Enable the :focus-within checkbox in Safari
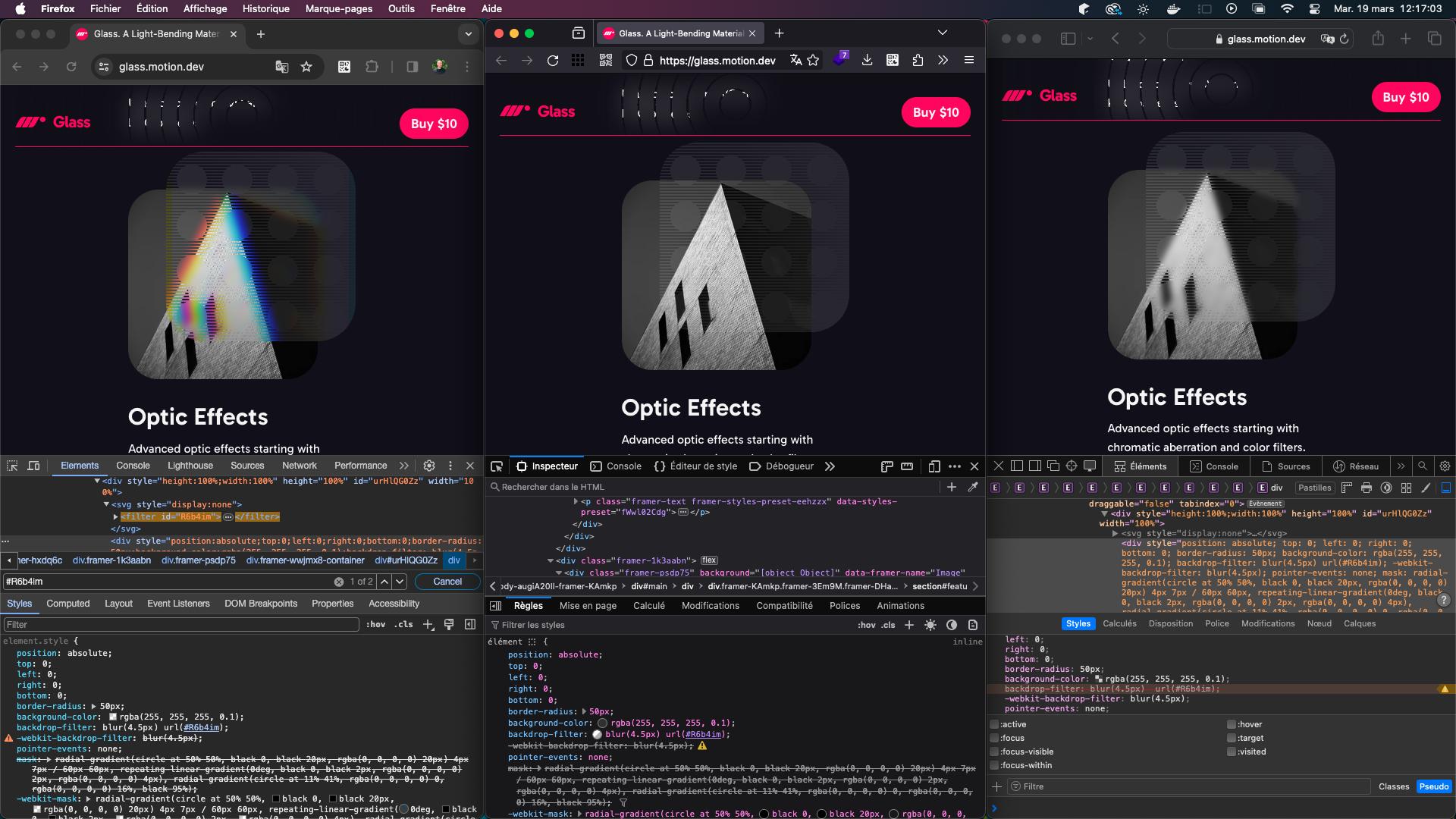Screen dimensions: 1456x819 (994, 765)
